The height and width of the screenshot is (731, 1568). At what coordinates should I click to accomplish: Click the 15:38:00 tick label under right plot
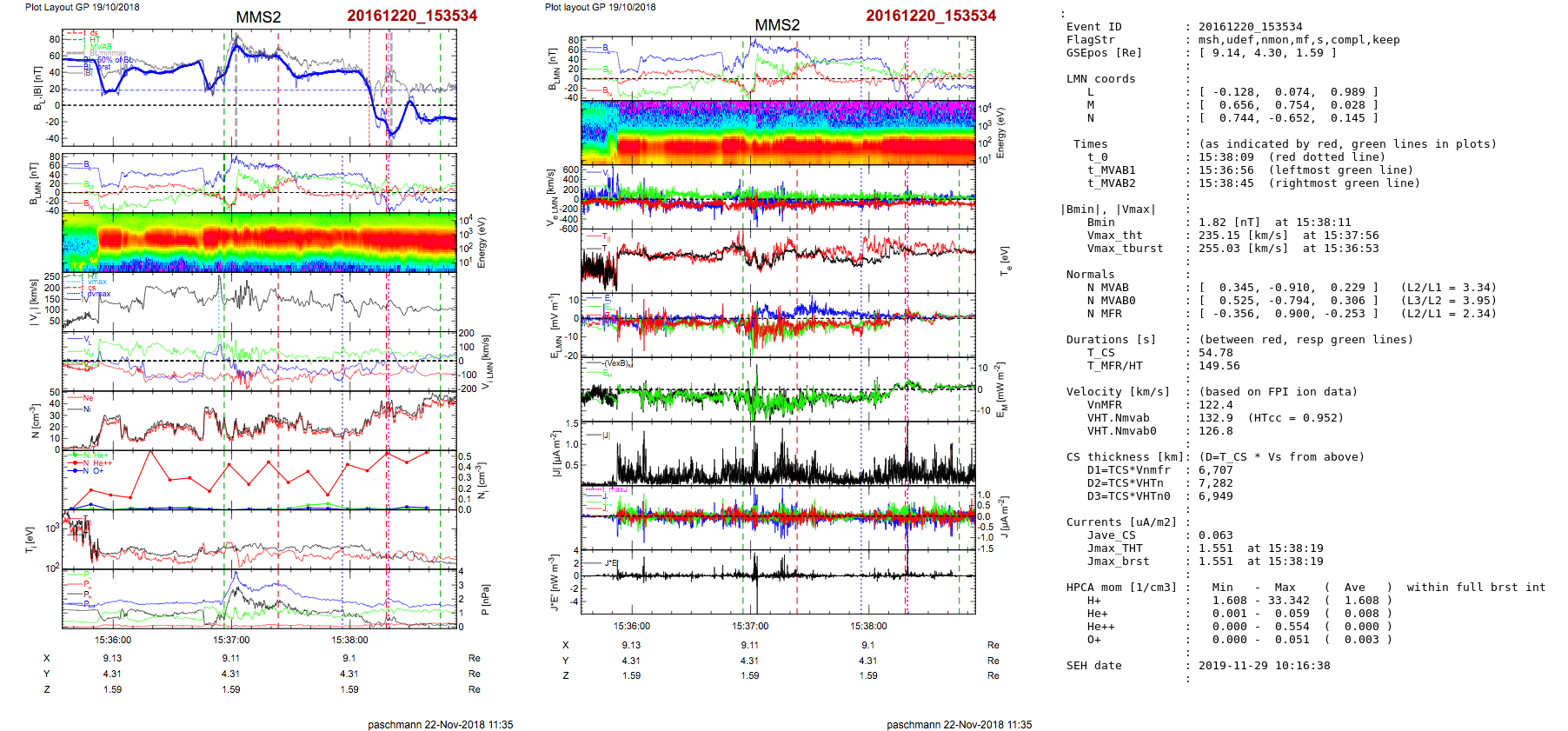(868, 626)
